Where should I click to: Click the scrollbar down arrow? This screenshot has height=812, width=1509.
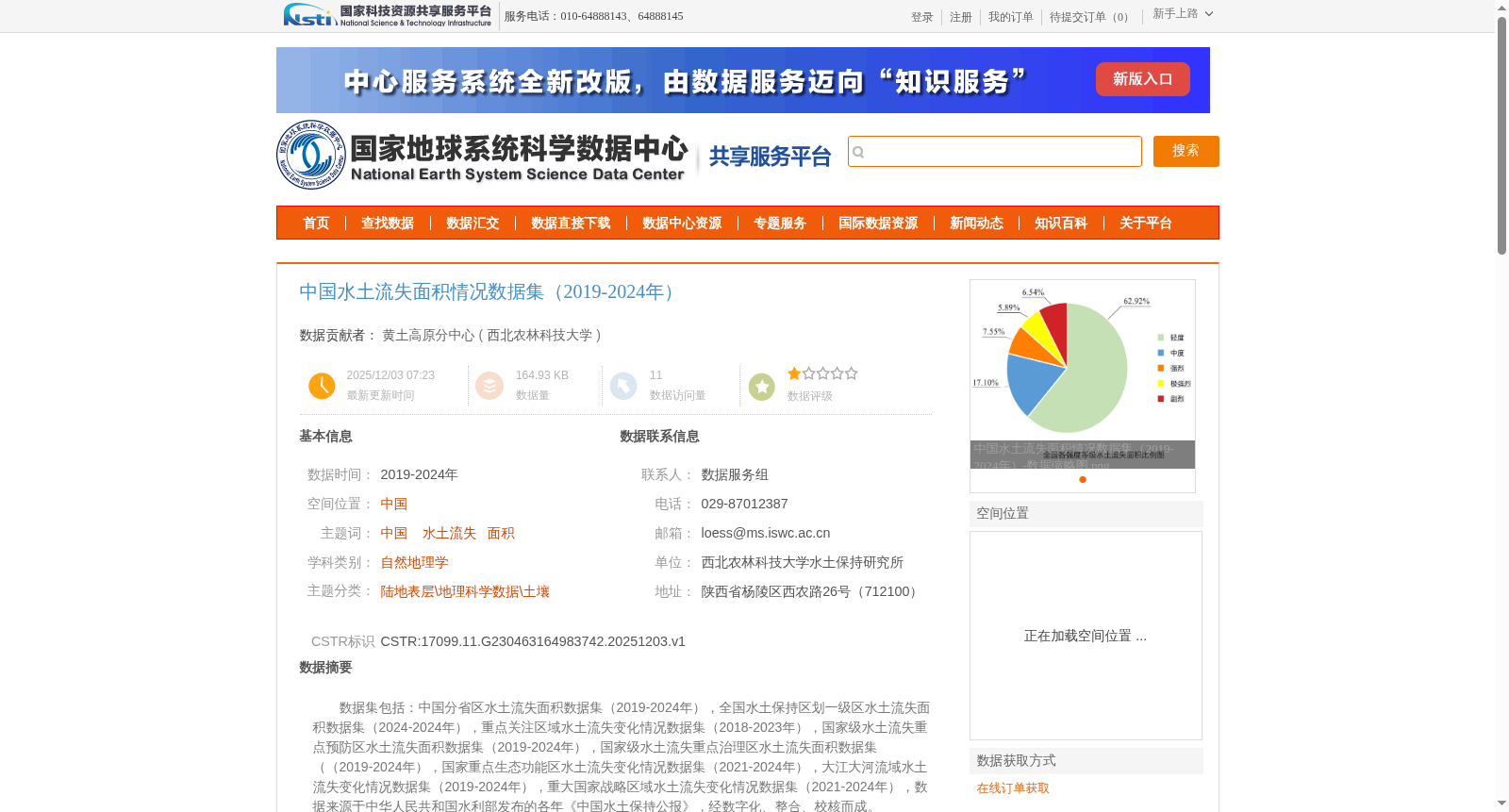pos(1501,804)
